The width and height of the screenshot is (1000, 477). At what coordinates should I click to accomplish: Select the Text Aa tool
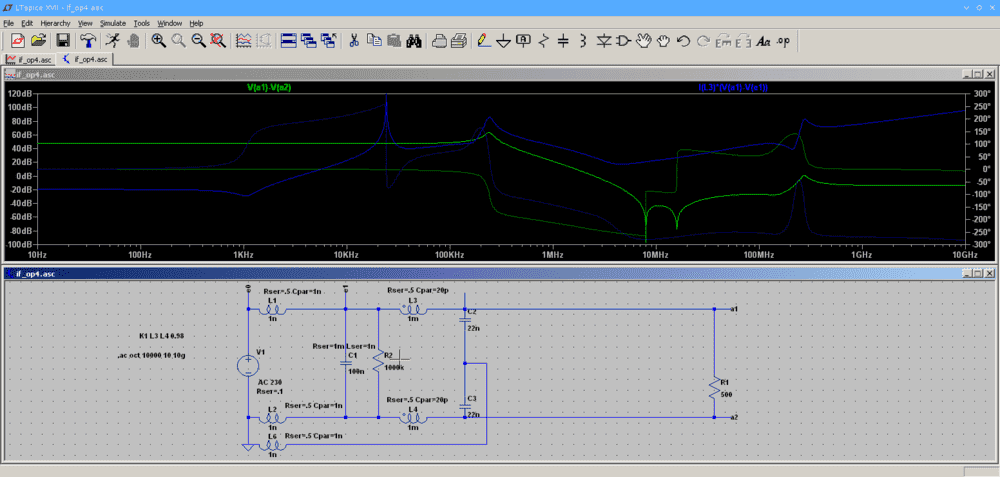coord(763,41)
